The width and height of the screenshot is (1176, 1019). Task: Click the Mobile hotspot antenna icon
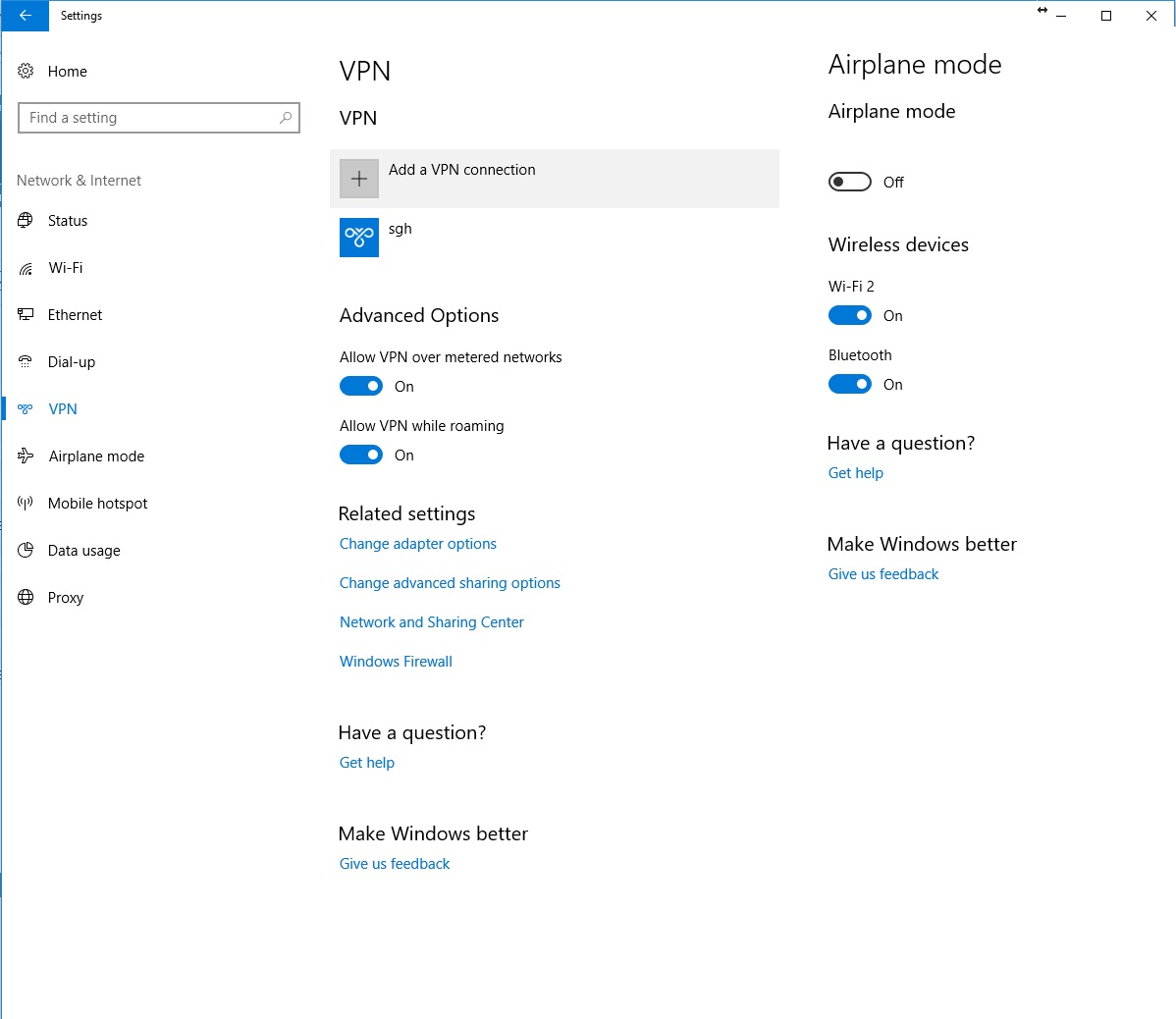point(26,504)
